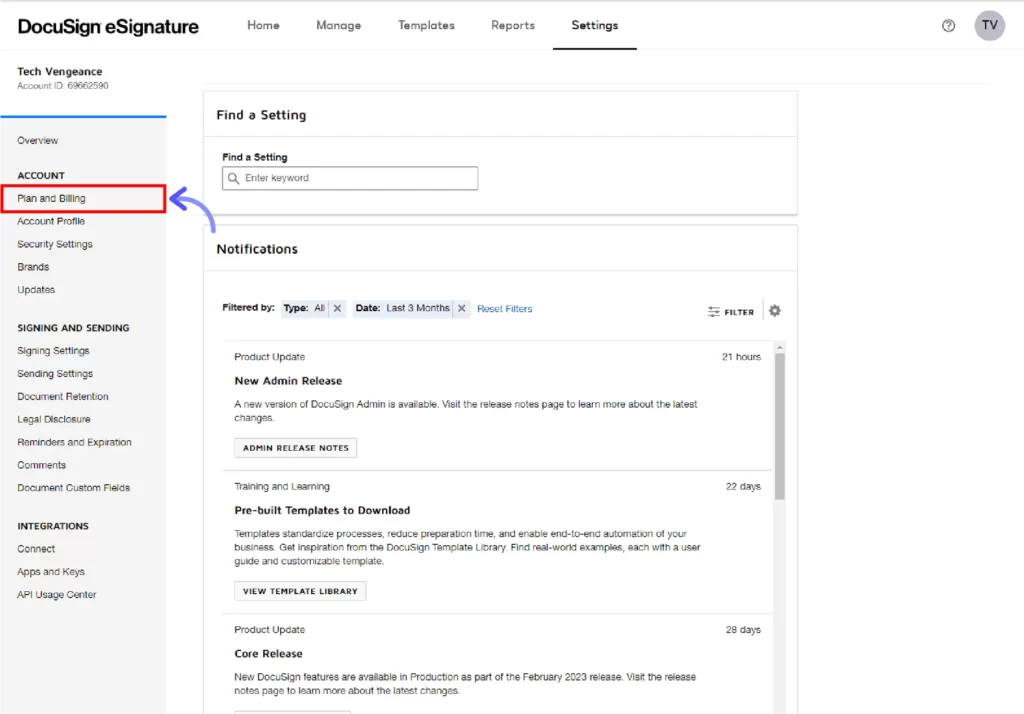The image size is (1024, 714).
Task: Open Signing Settings
Action: click(x=53, y=351)
